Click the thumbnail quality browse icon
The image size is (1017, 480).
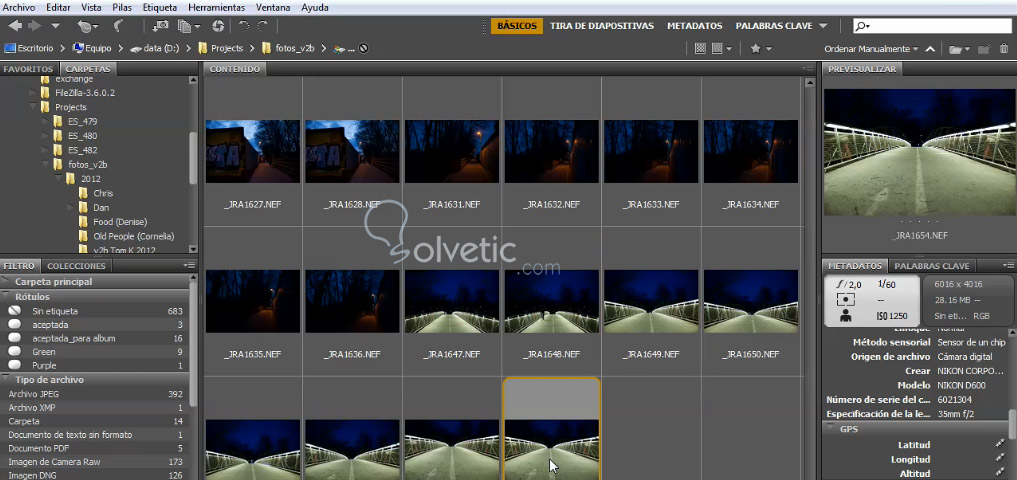click(x=700, y=49)
